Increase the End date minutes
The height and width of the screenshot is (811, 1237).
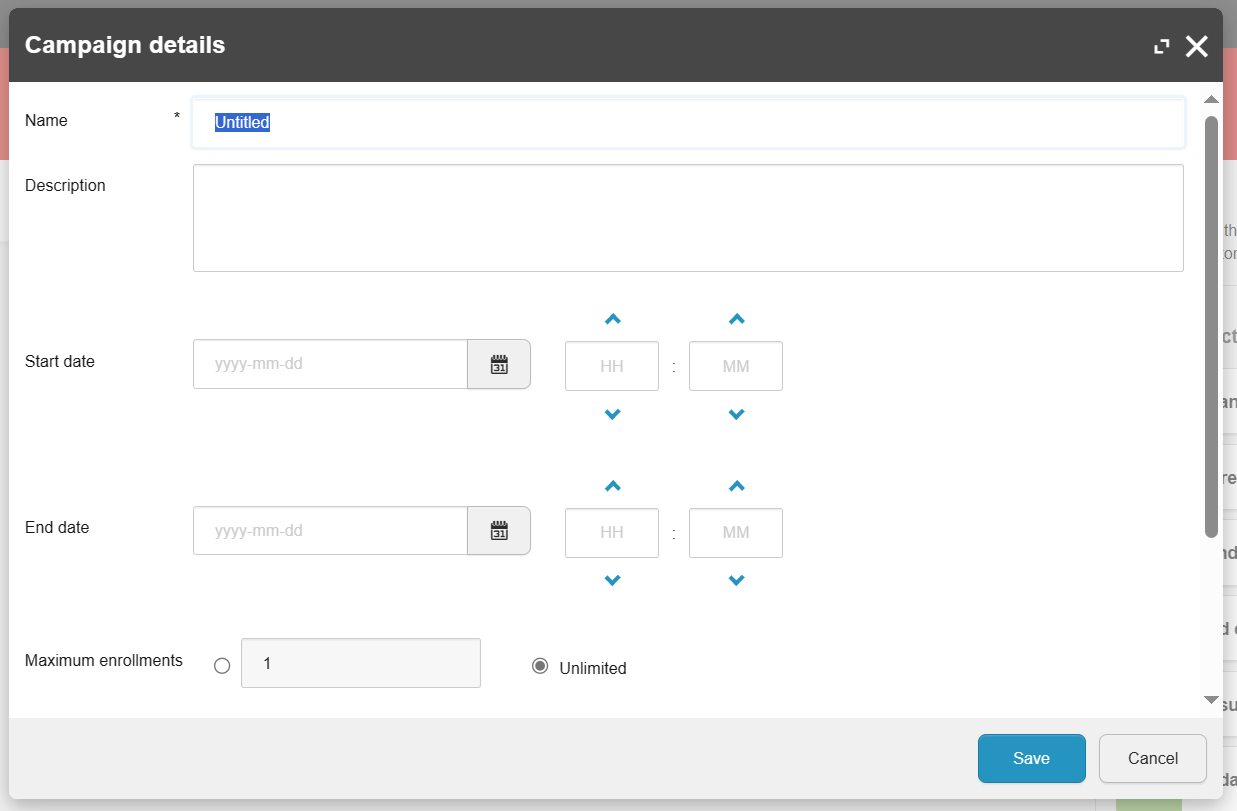pos(736,487)
